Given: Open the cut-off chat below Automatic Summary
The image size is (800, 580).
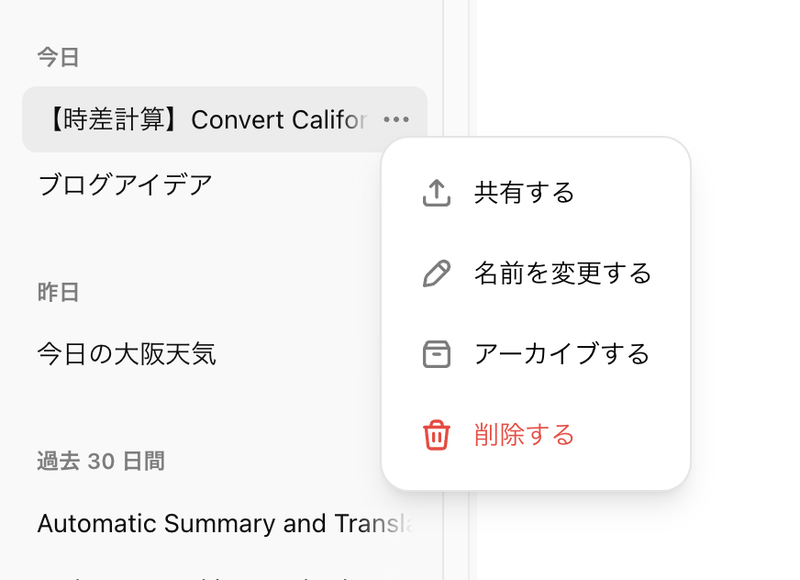Looking at the screenshot, I should tap(200, 575).
